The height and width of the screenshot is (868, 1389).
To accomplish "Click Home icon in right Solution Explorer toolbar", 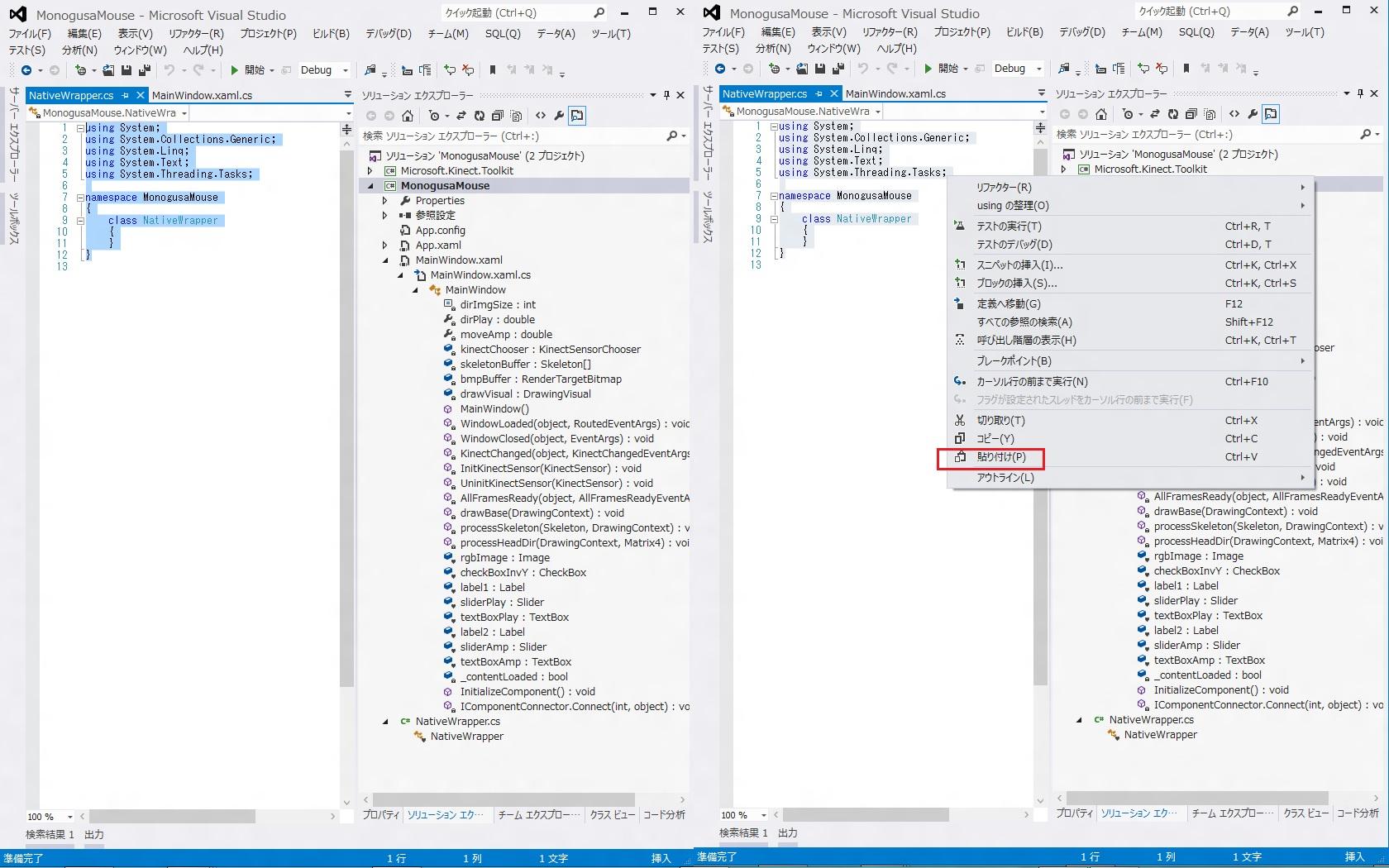I will 1101,114.
